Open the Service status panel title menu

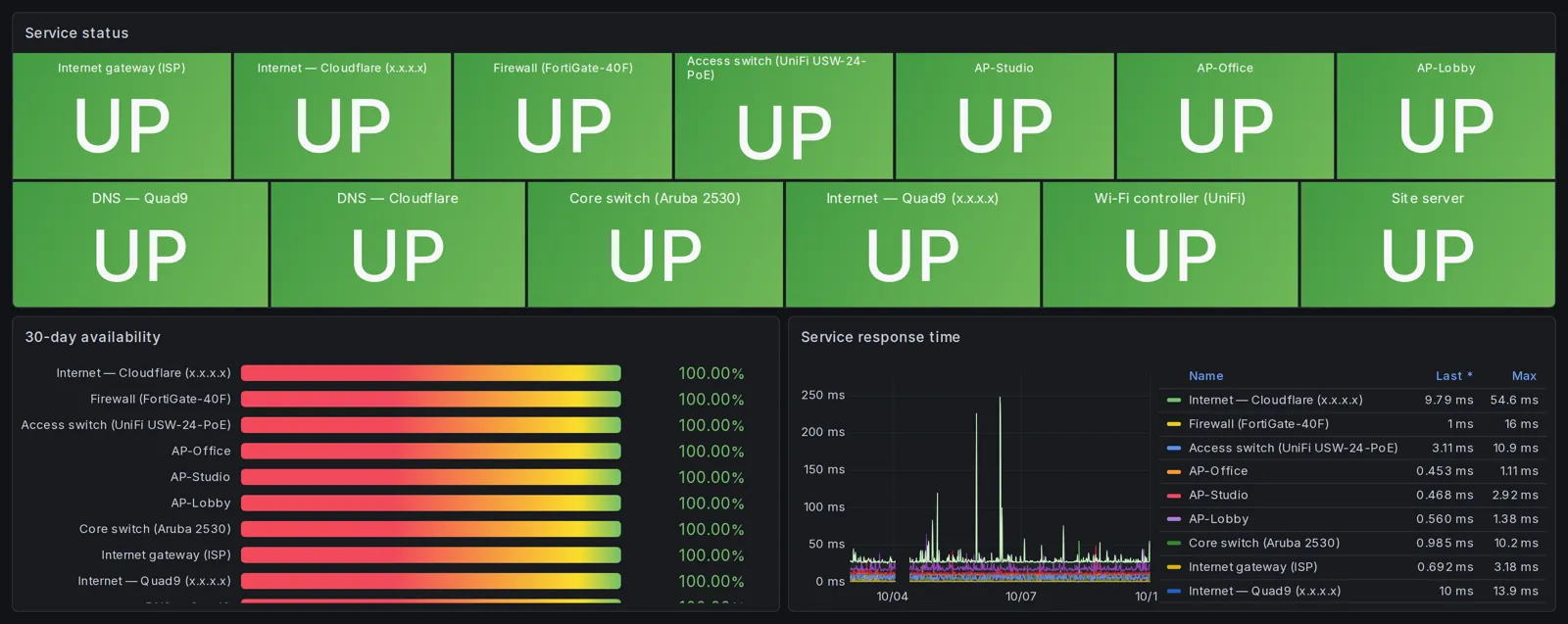coord(76,33)
